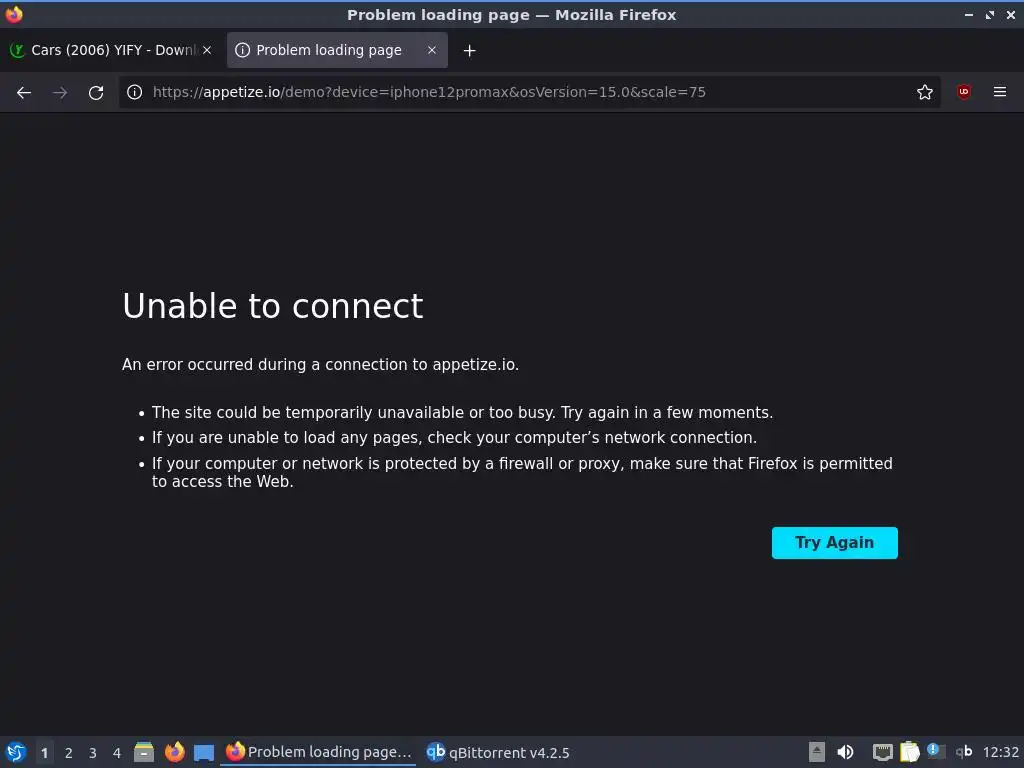Reload the current page
Screen dimensions: 1024x768
(96, 92)
